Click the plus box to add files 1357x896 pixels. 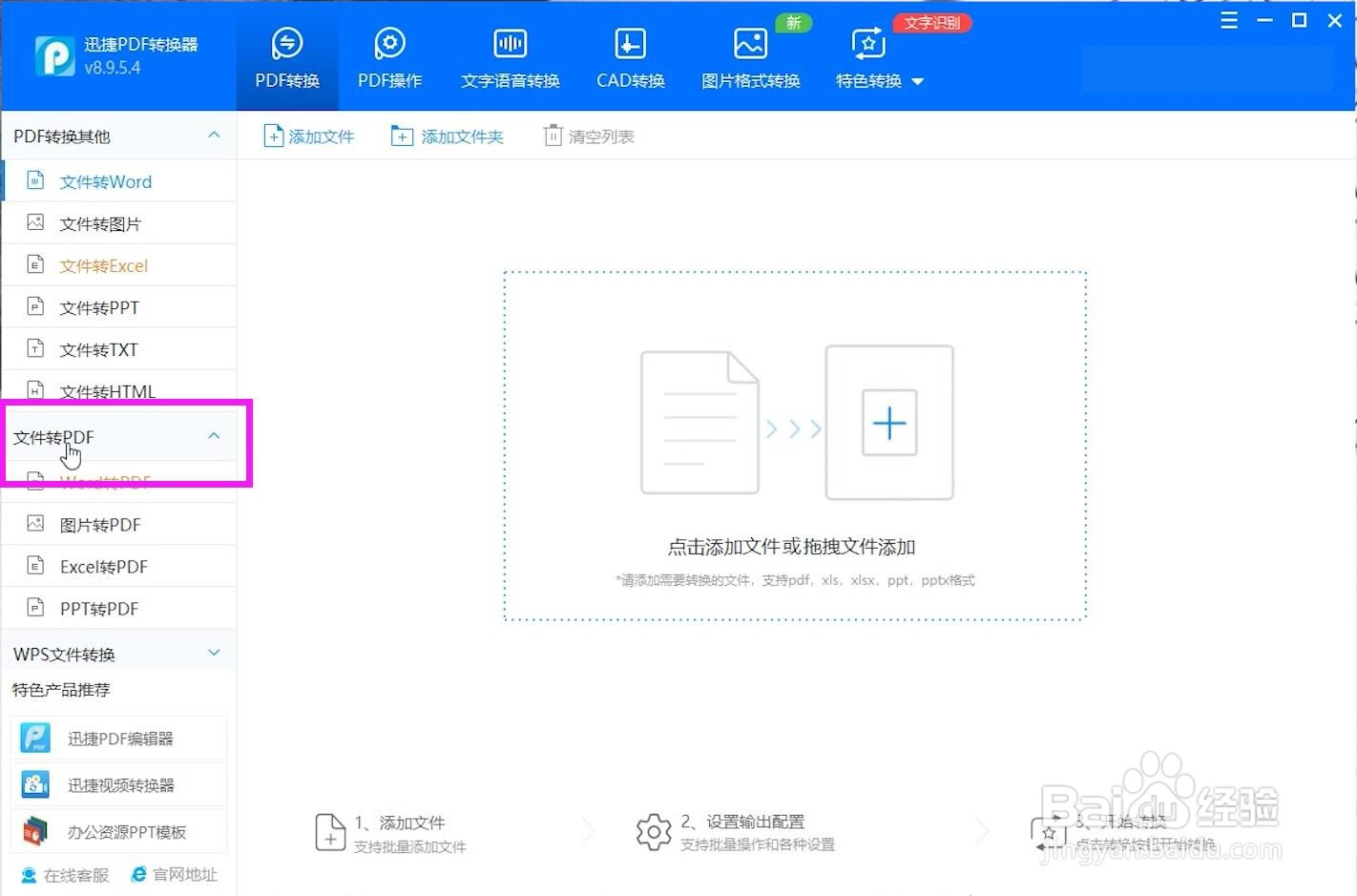(x=889, y=423)
